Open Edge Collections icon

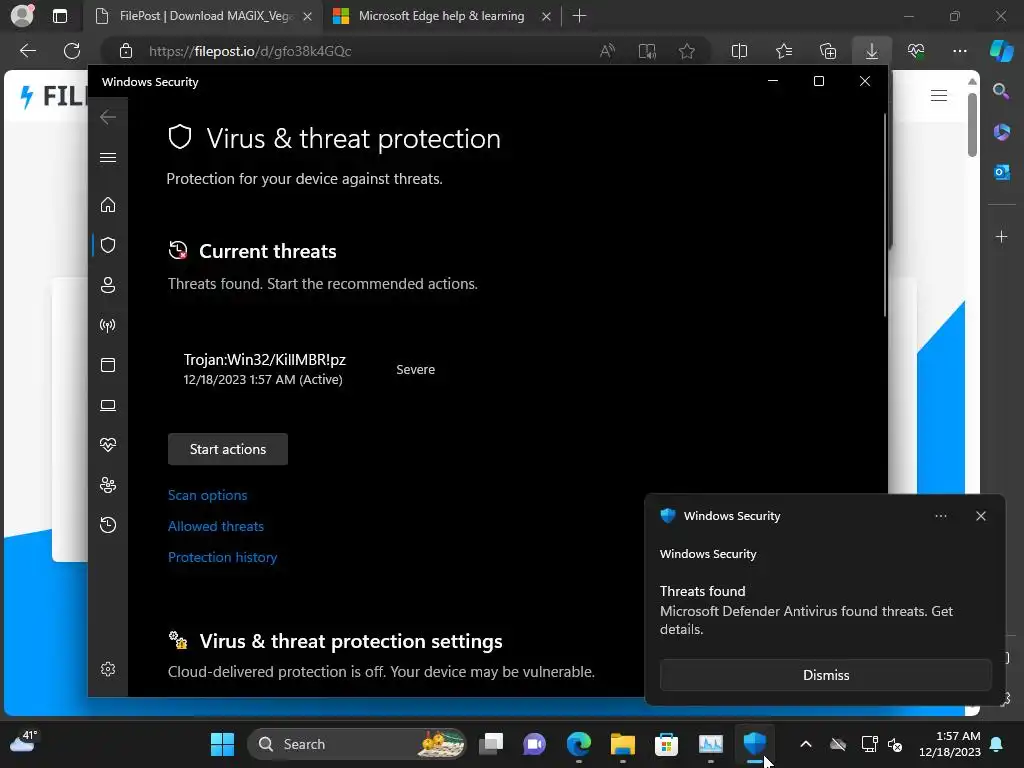coord(828,51)
